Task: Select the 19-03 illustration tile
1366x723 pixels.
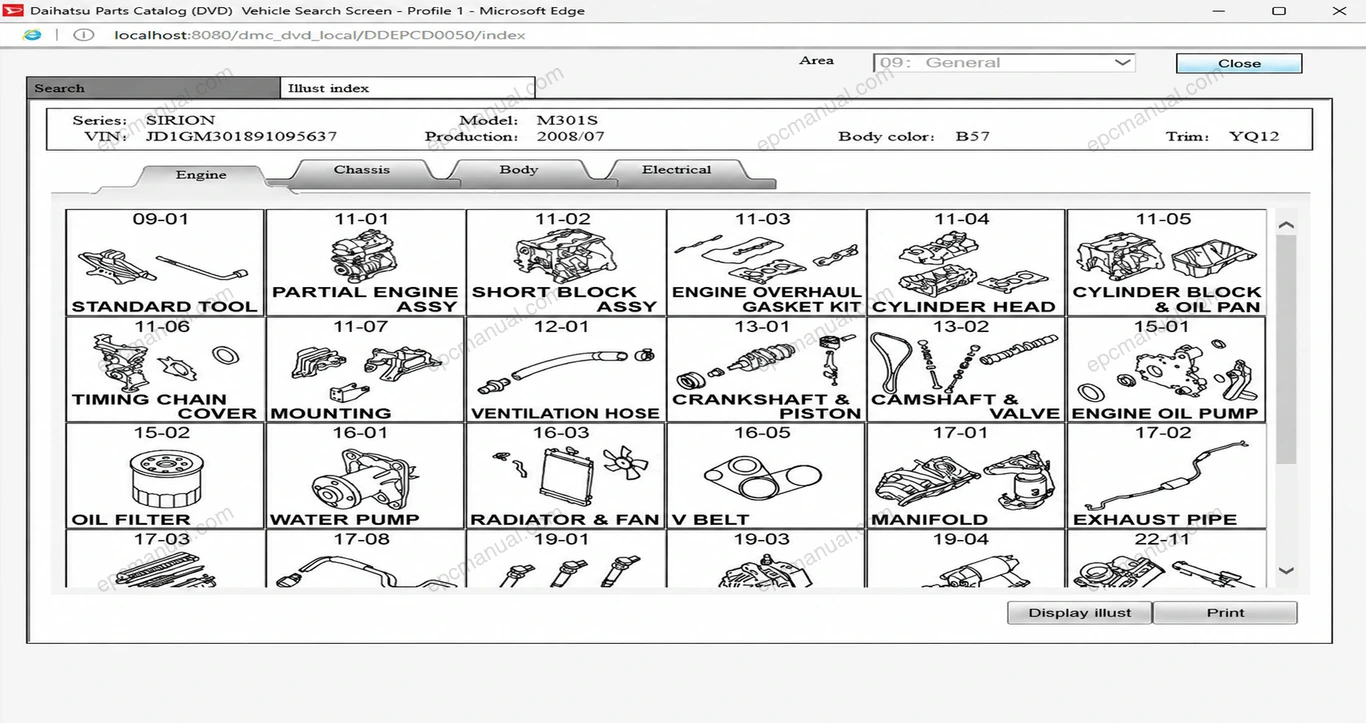Action: click(x=766, y=559)
